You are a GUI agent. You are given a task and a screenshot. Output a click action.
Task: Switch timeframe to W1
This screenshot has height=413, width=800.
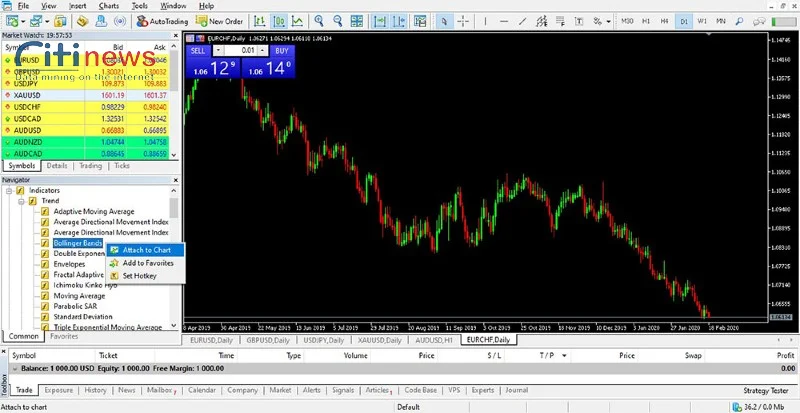coord(702,21)
